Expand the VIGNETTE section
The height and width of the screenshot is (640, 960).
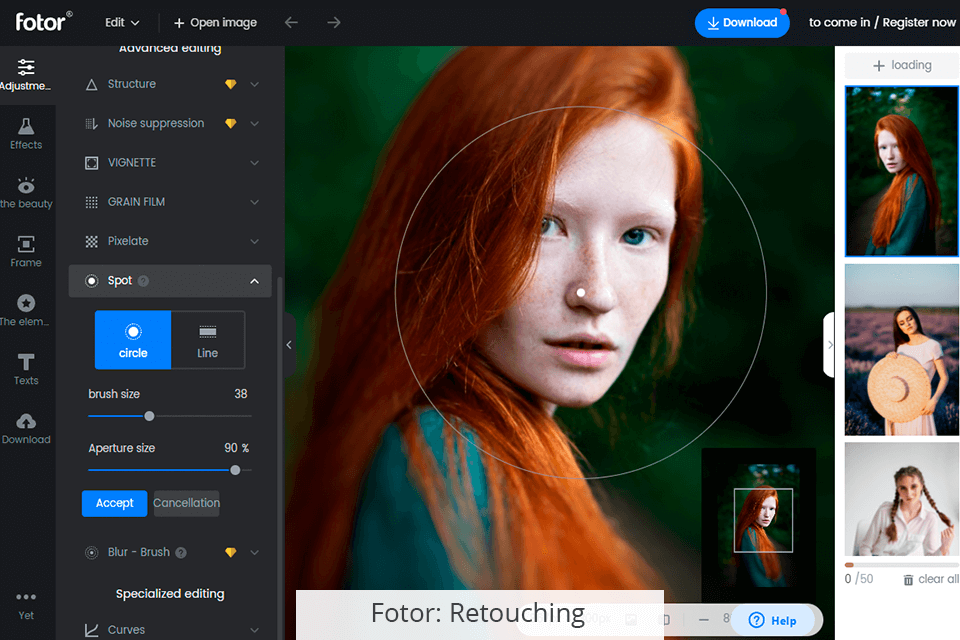point(254,163)
